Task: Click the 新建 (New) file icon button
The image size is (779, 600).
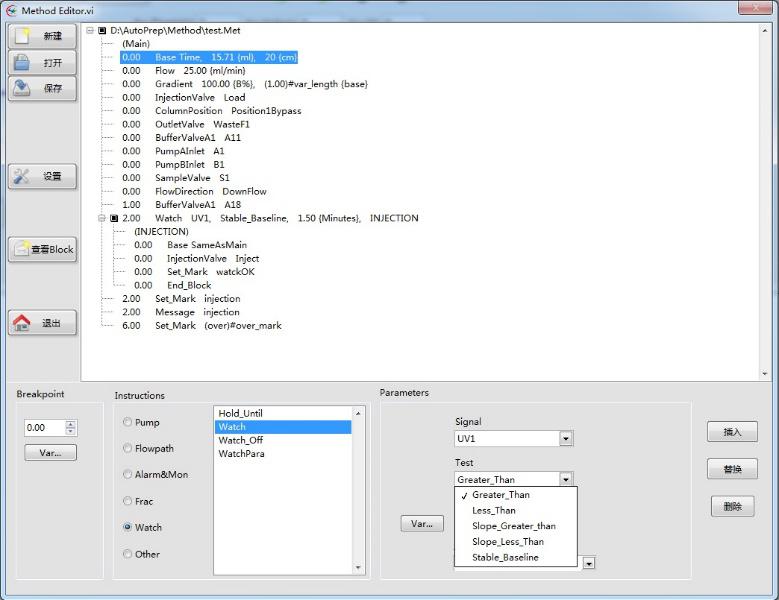Action: 42,36
